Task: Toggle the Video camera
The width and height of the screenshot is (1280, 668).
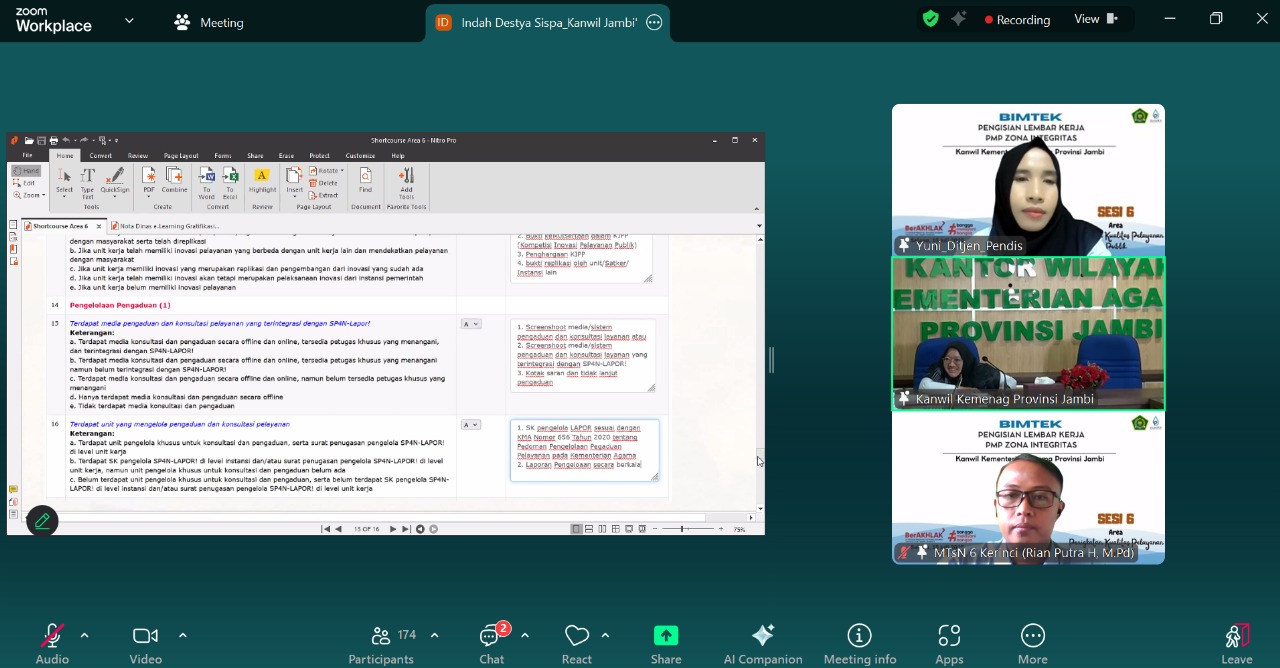Action: point(146,643)
